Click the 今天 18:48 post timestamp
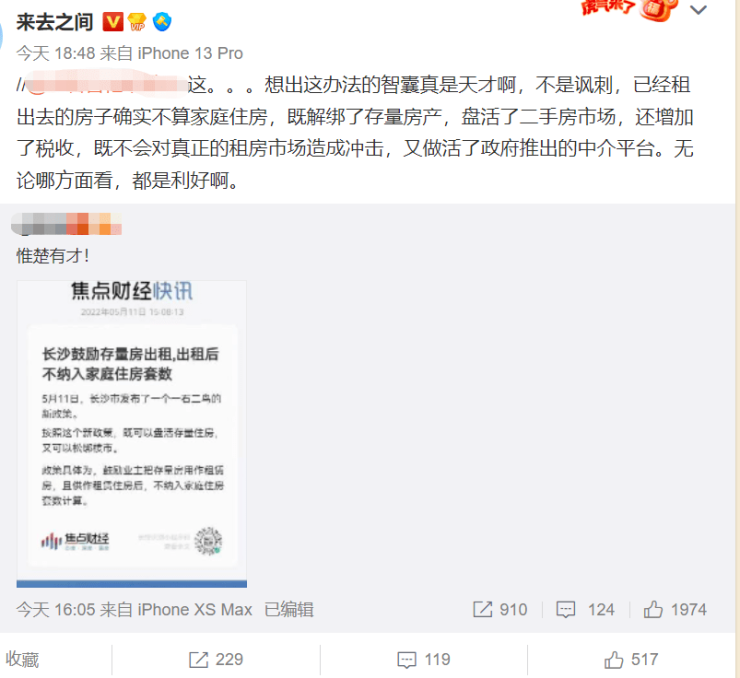Screen dimensions: 740x678 coord(56,53)
